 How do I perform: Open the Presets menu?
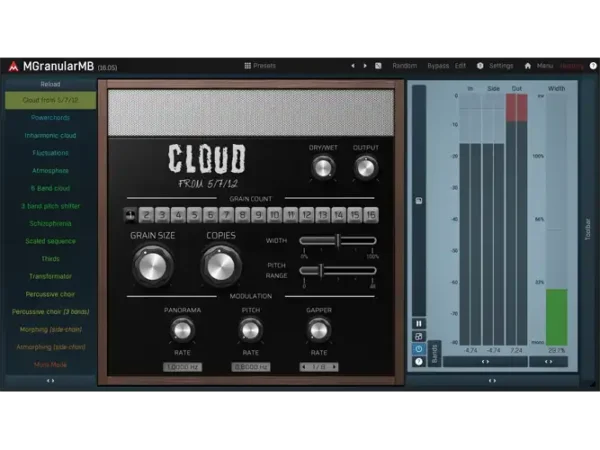tap(264, 66)
